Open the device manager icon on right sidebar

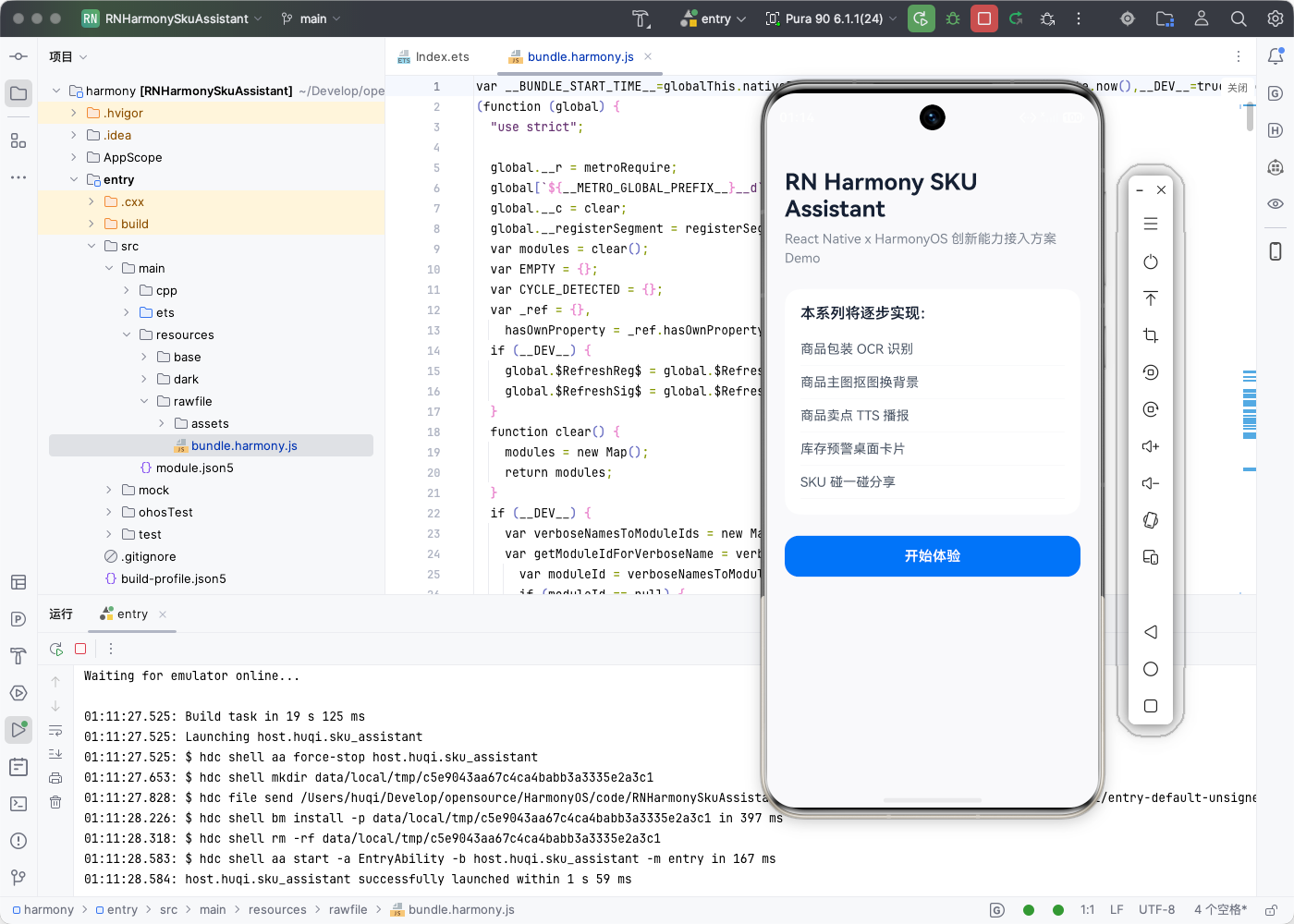coord(1276,251)
